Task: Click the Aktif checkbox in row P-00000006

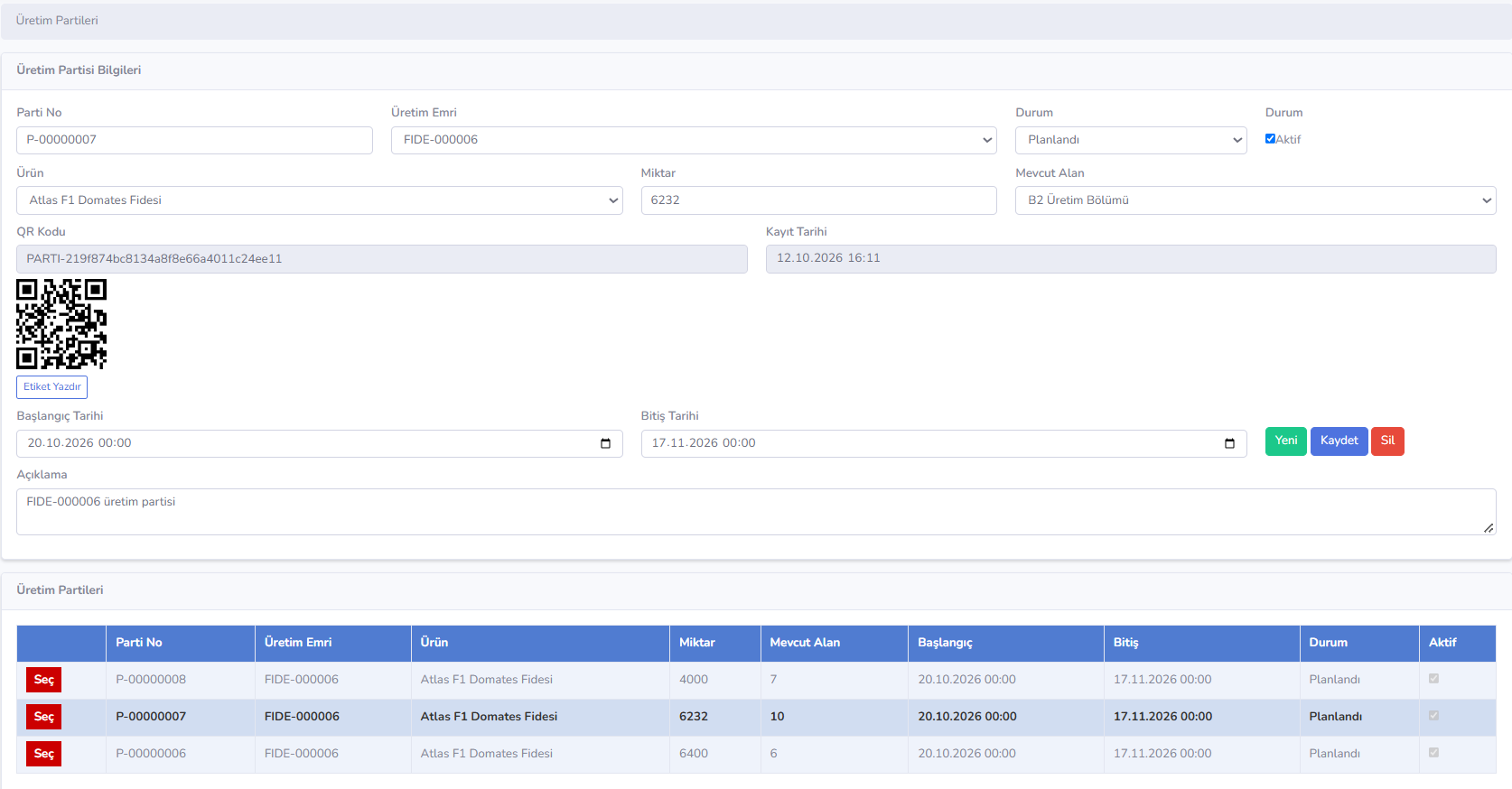Action: 1433,753
